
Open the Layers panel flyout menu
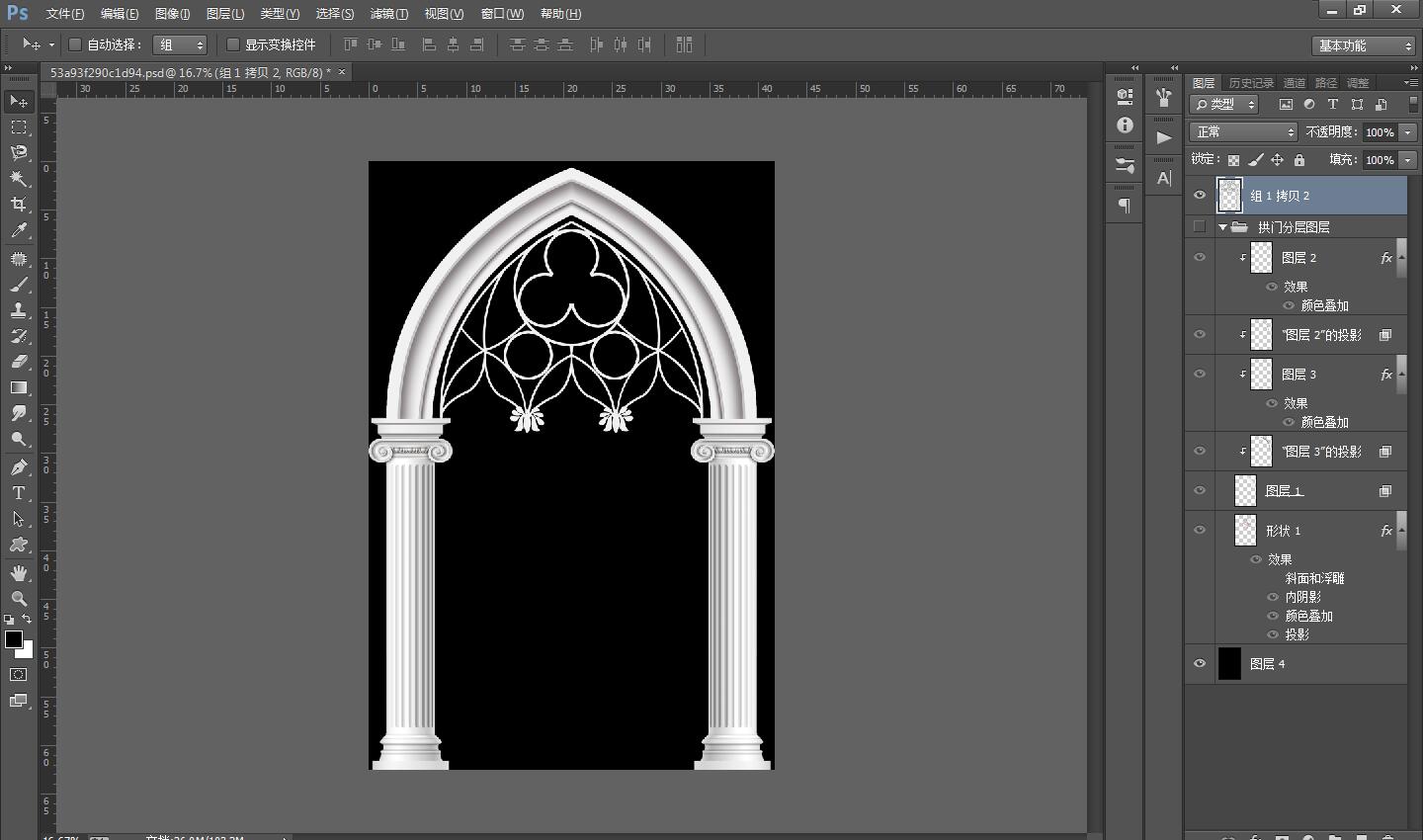[x=1411, y=82]
